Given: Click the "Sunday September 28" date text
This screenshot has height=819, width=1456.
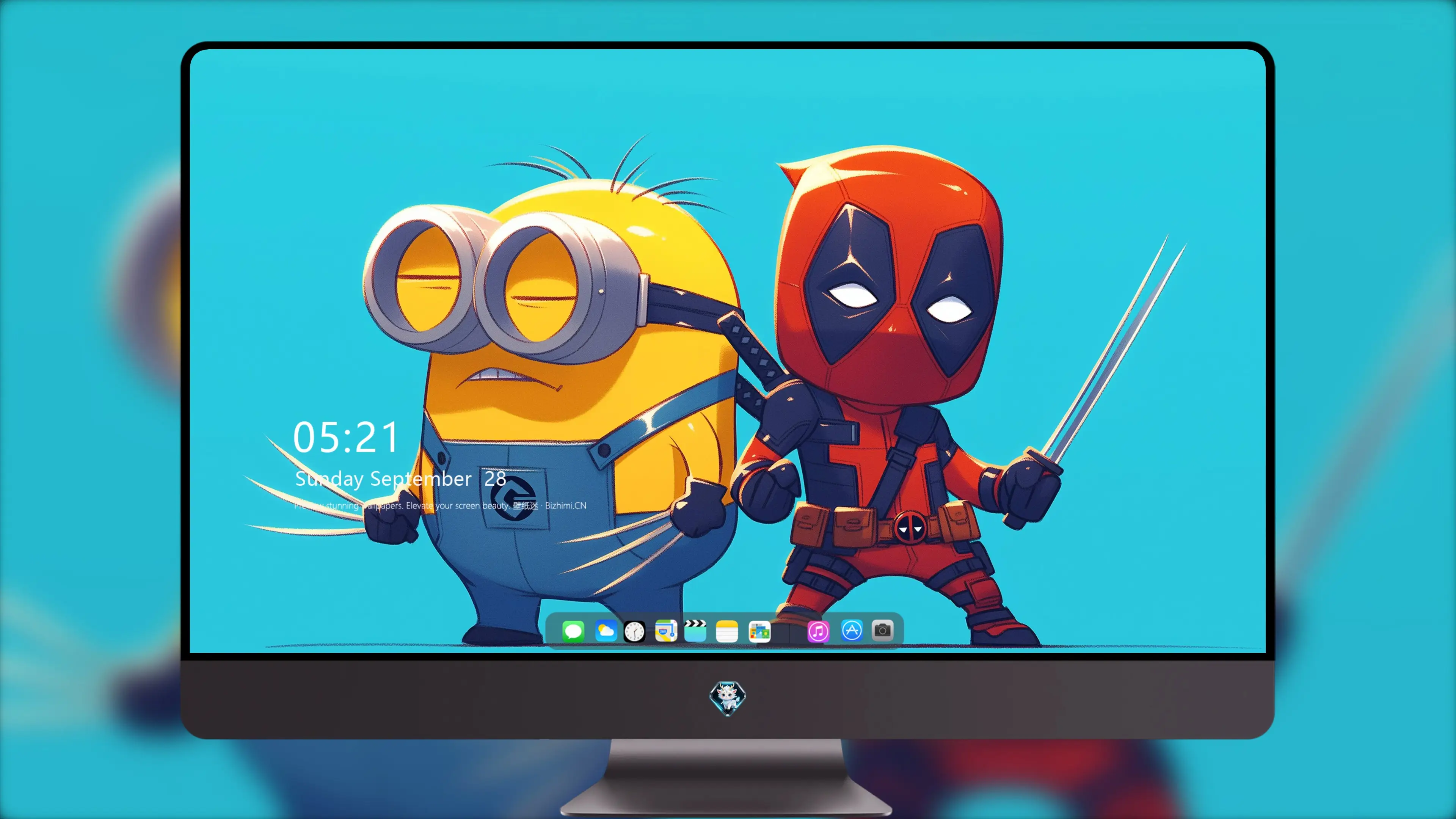Looking at the screenshot, I should [400, 479].
